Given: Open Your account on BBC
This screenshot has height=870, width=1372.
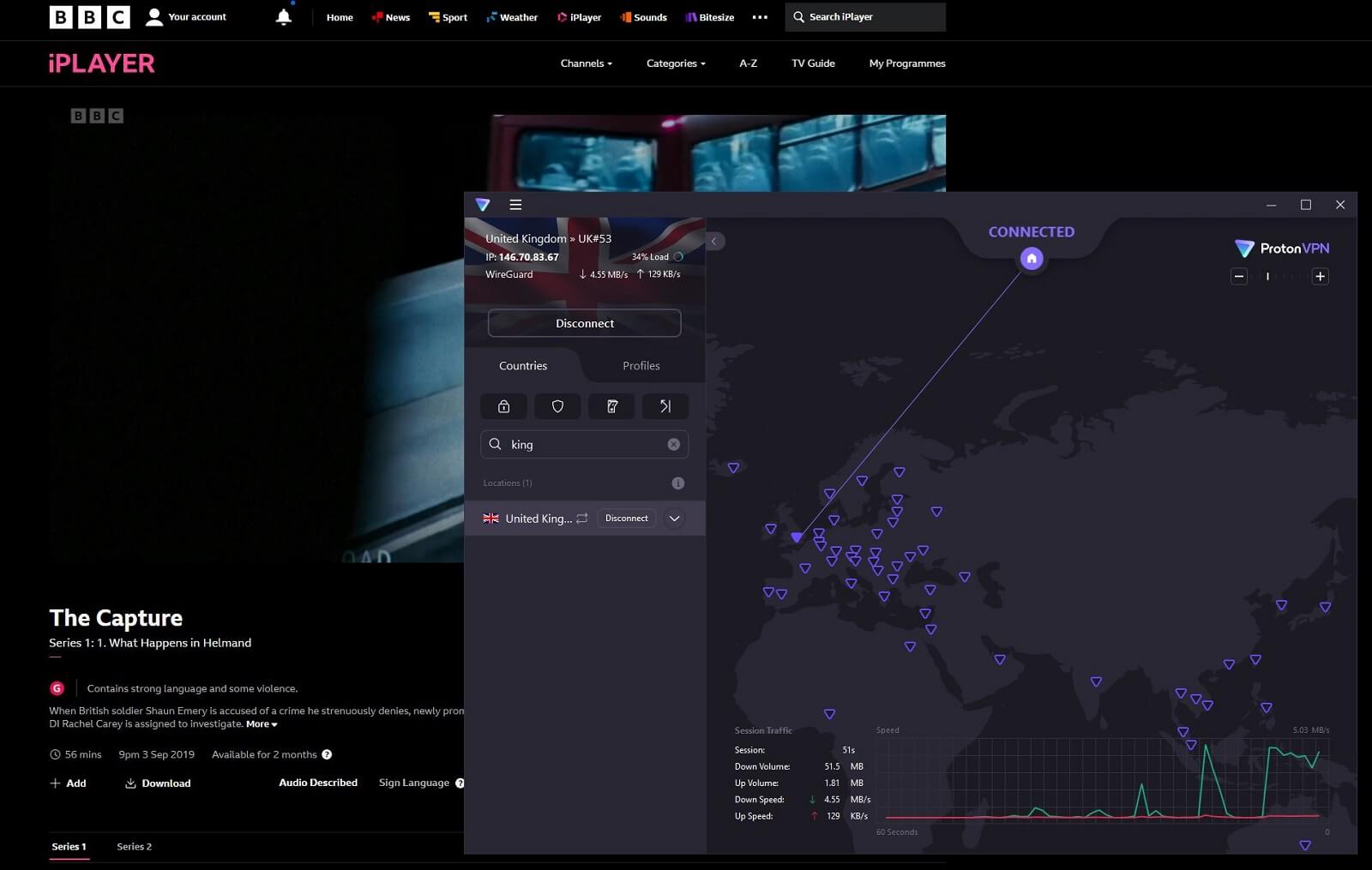Looking at the screenshot, I should pyautogui.click(x=186, y=17).
